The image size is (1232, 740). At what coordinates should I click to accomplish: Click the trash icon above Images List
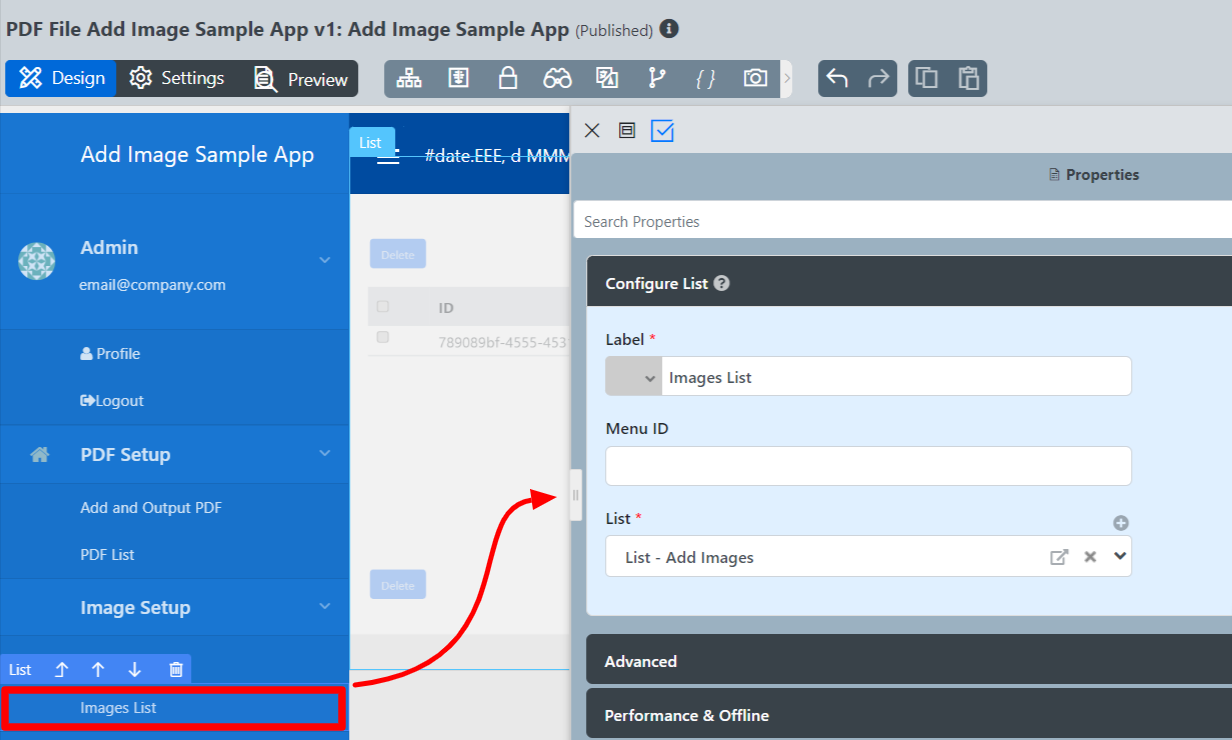[x=176, y=670]
